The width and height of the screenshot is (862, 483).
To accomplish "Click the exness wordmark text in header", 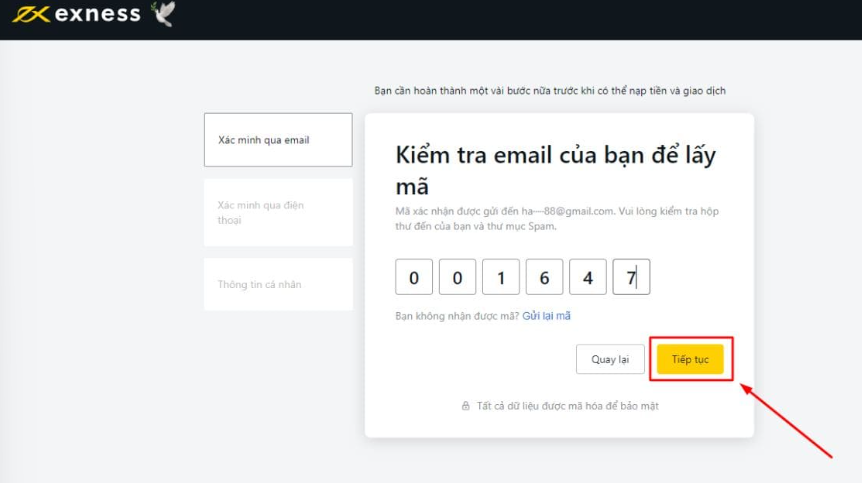I will [x=98, y=15].
